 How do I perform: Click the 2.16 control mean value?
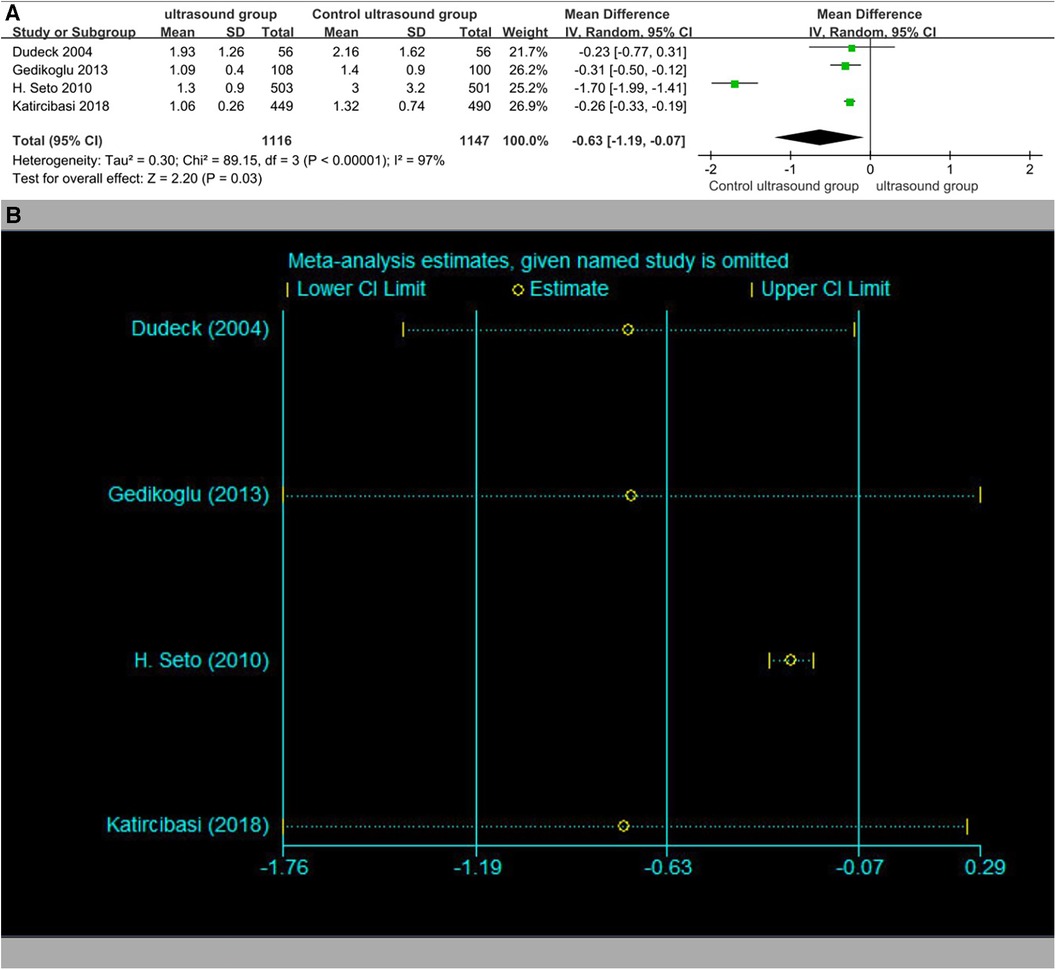(x=345, y=52)
